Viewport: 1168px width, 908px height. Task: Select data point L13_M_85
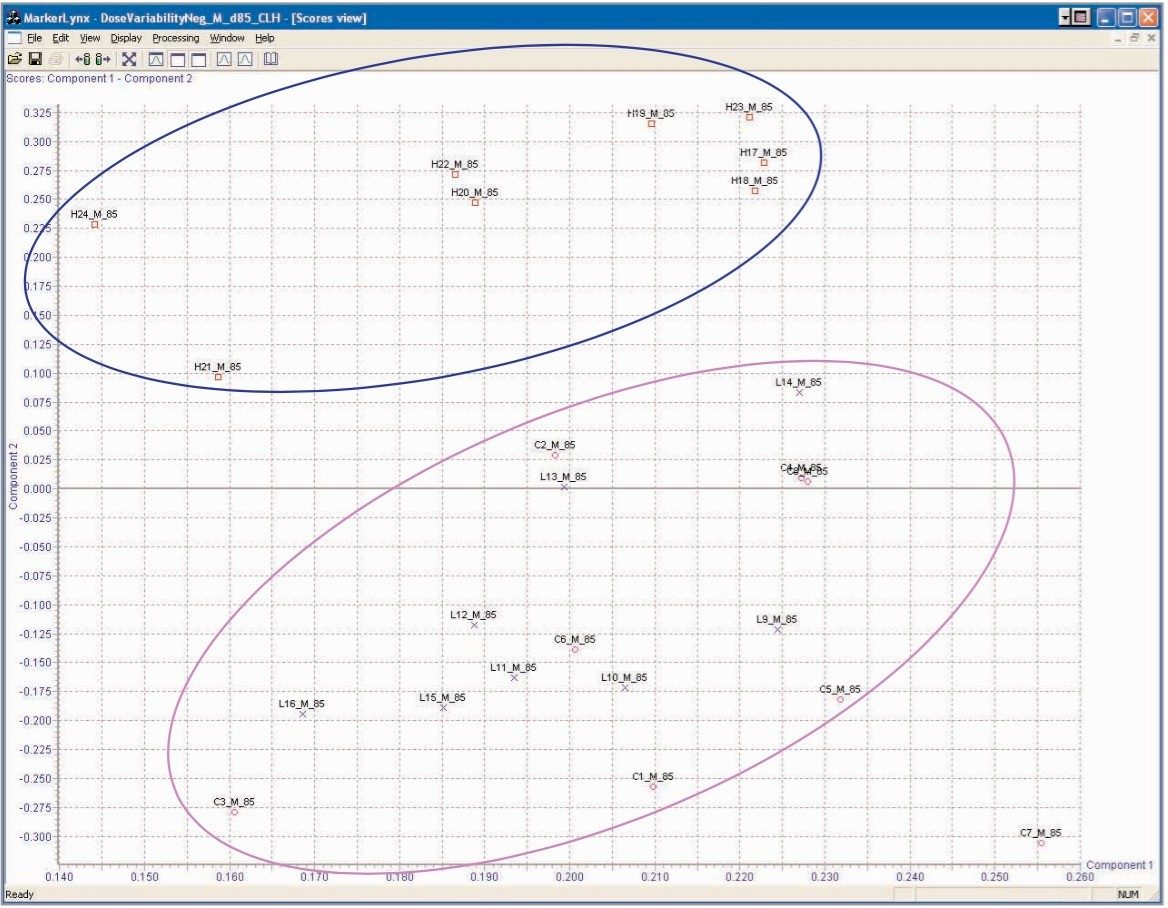pyautogui.click(x=565, y=487)
